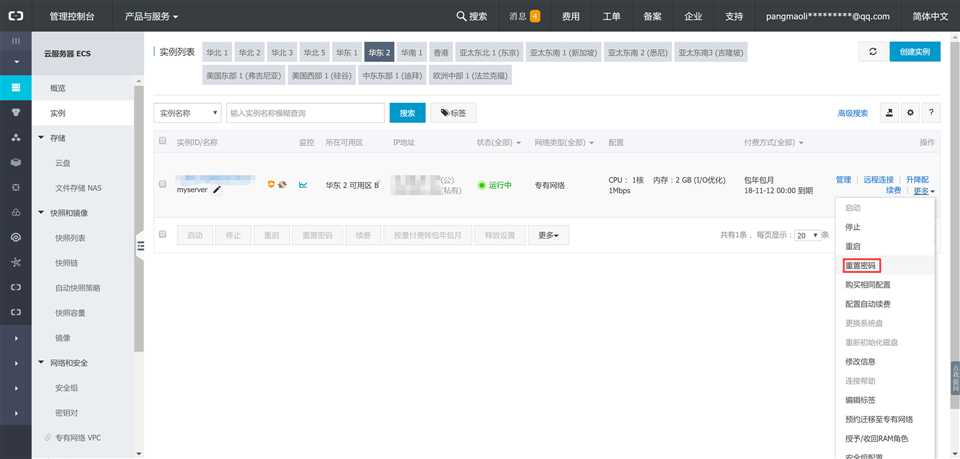The height and width of the screenshot is (459, 960).
Task: Click the three-bar icon atop left rail
Action: pyautogui.click(x=16, y=40)
